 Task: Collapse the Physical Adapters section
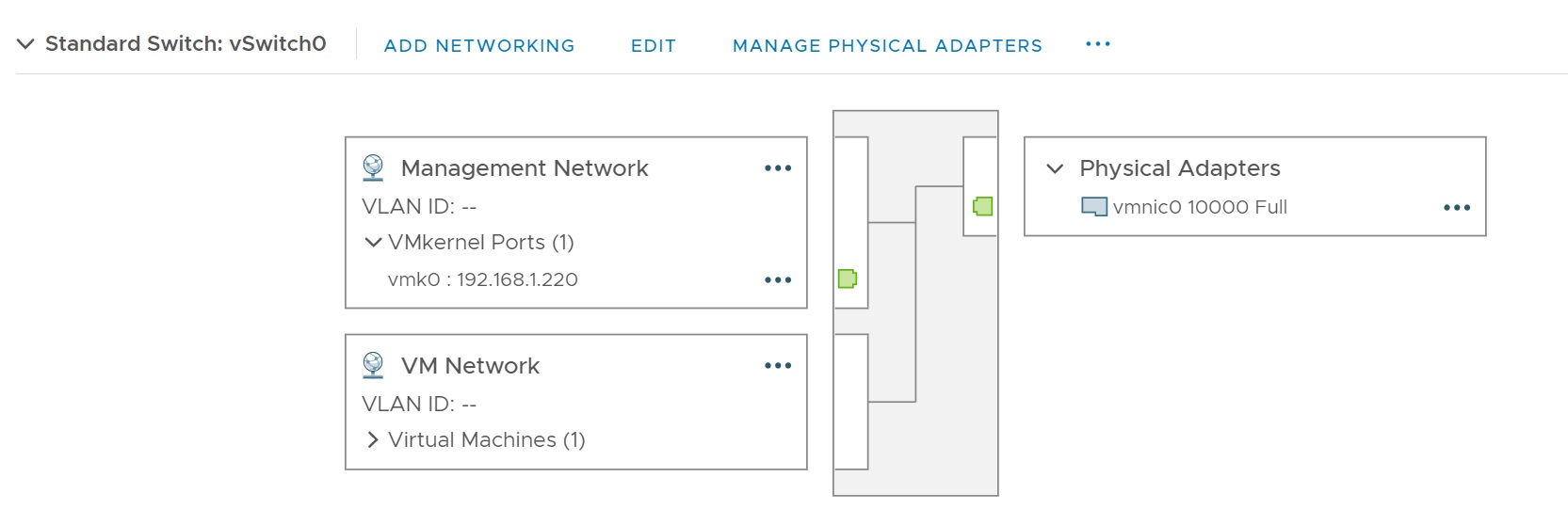click(1055, 168)
